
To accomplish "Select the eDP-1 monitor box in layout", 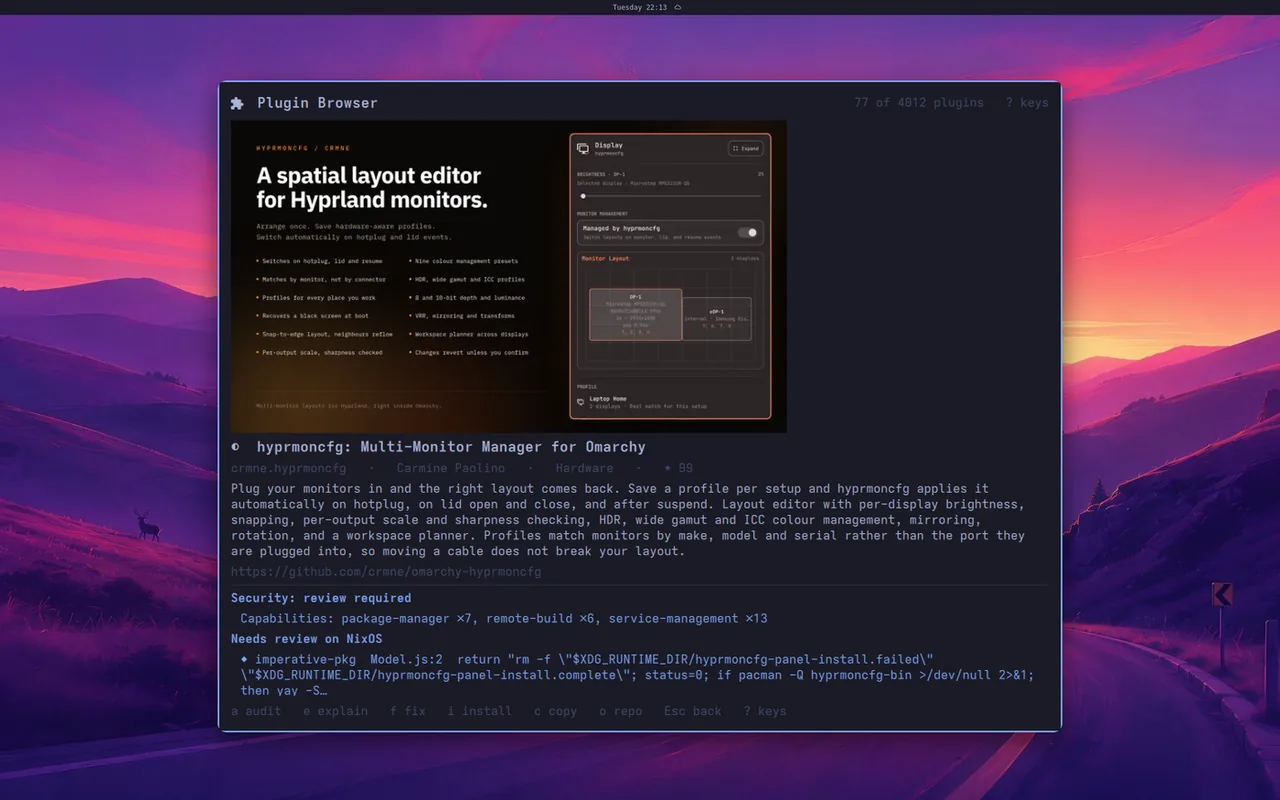I will point(717,318).
